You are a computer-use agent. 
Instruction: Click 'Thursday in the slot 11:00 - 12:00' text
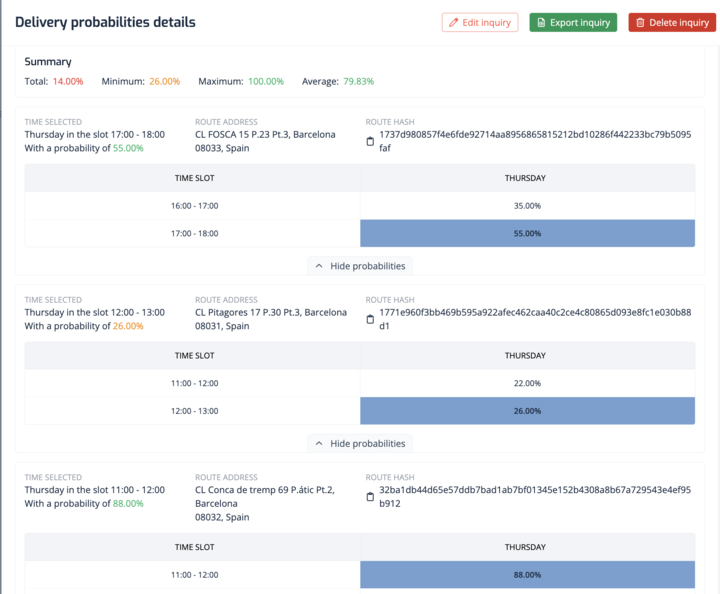tap(95, 490)
